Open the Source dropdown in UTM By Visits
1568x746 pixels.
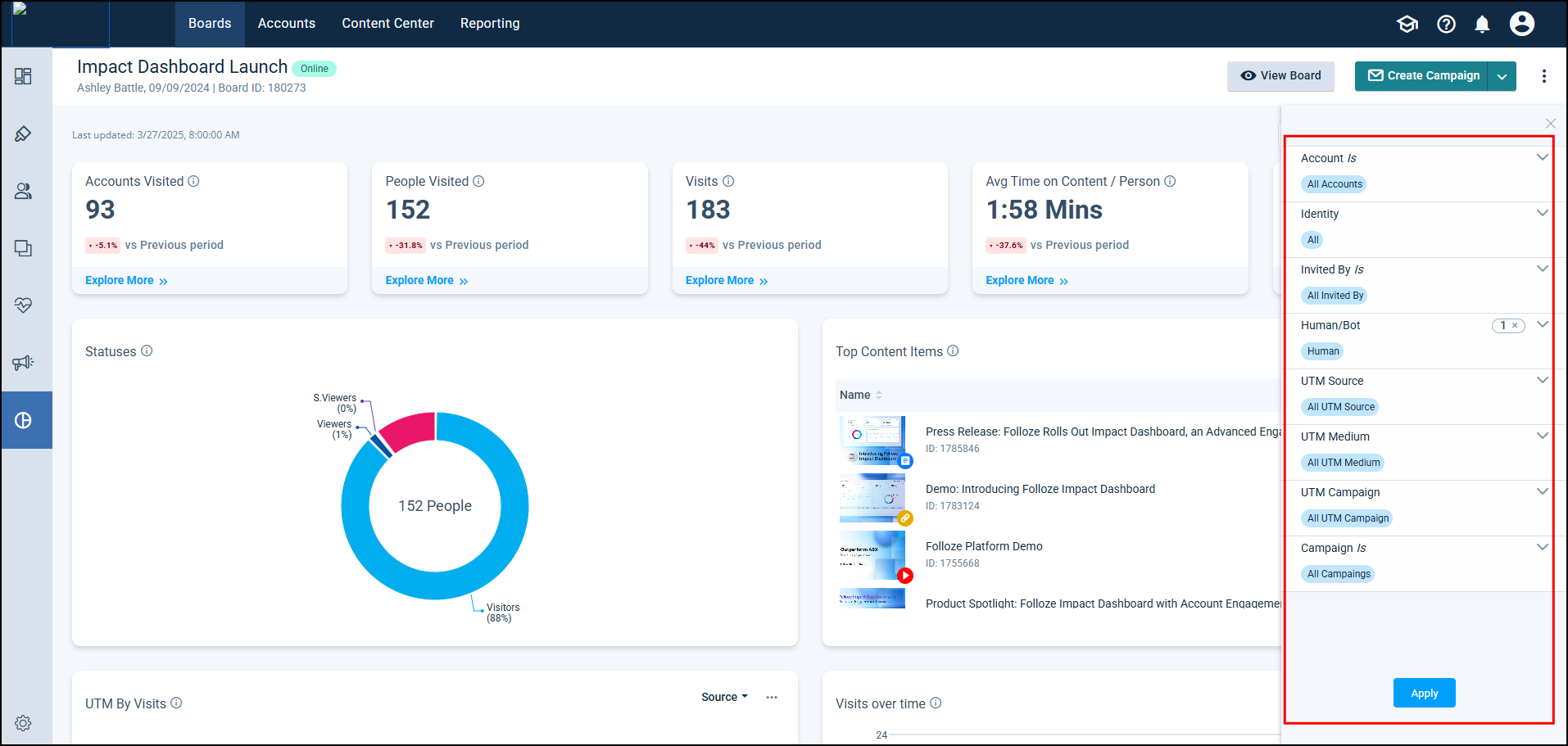(x=724, y=697)
